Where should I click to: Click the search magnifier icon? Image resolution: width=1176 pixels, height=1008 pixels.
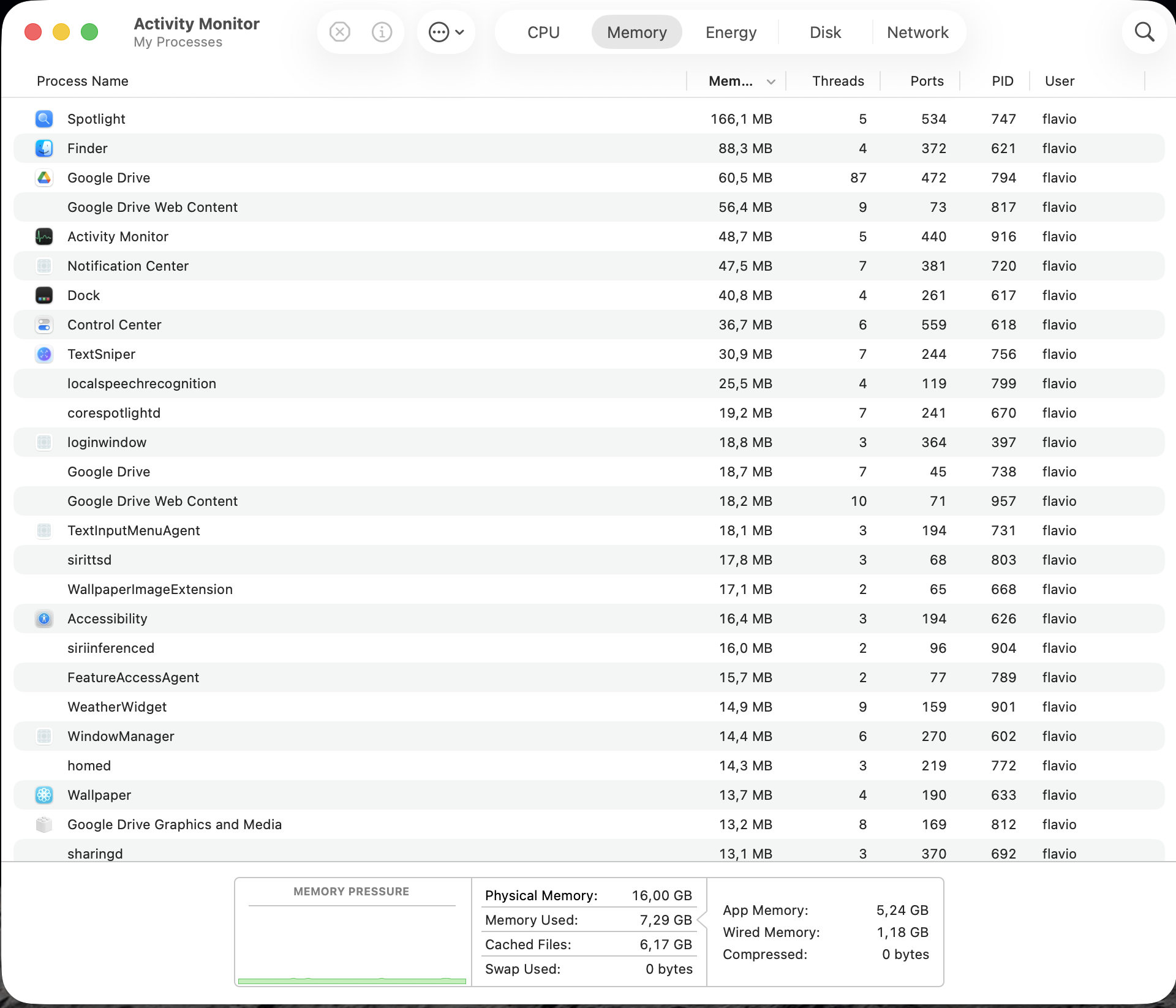(1144, 32)
